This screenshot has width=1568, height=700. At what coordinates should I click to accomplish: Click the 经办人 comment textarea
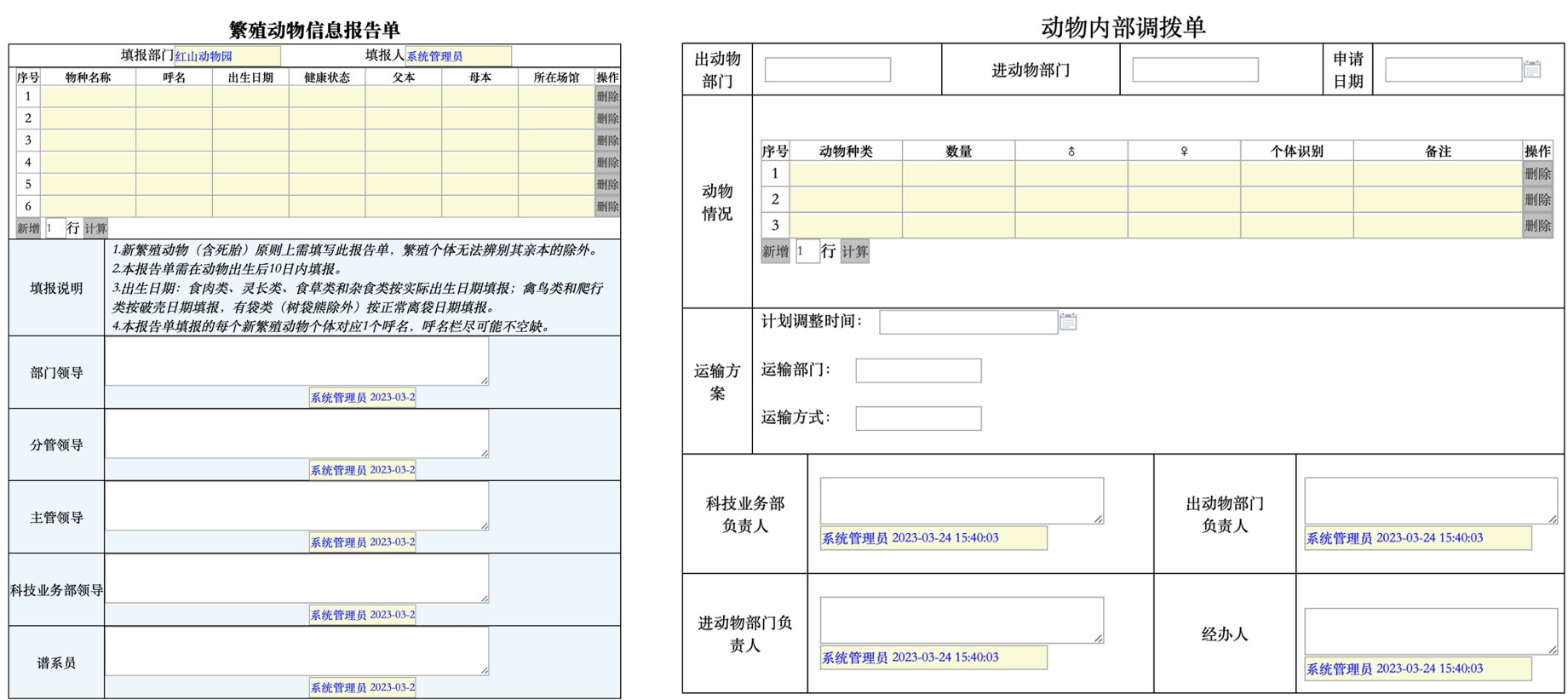click(x=1431, y=632)
